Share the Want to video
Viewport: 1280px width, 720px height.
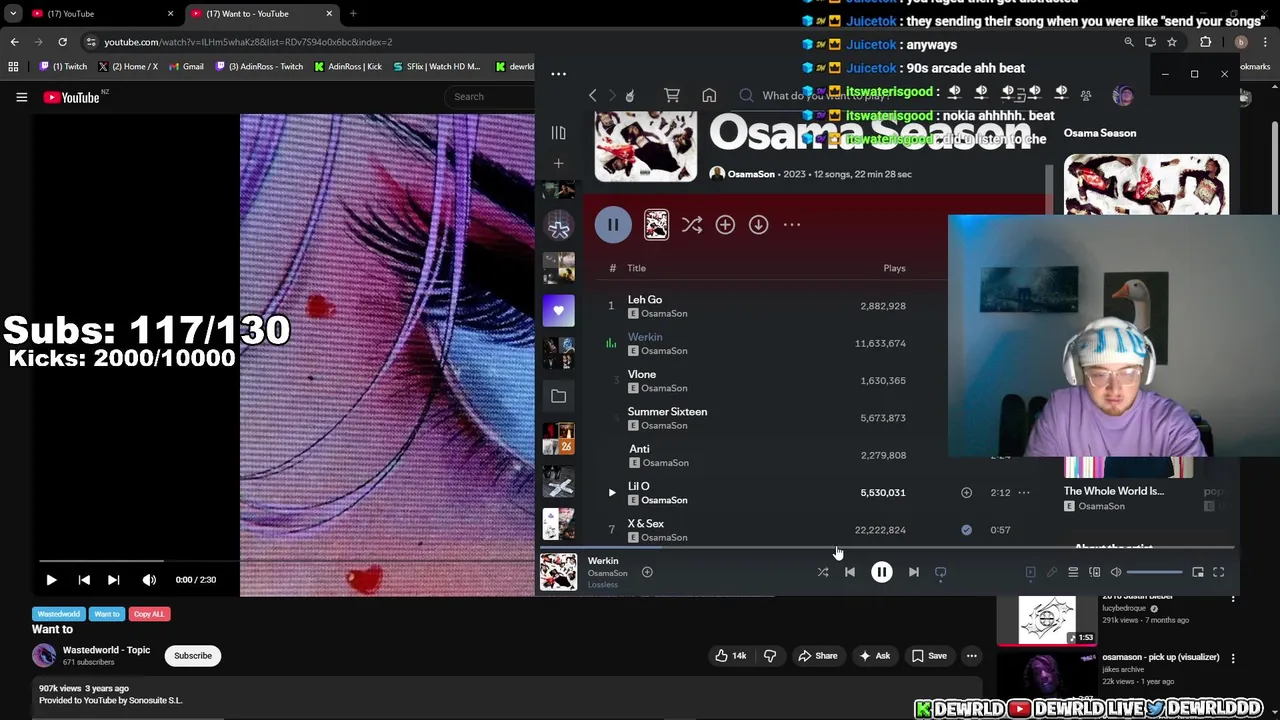[817, 656]
